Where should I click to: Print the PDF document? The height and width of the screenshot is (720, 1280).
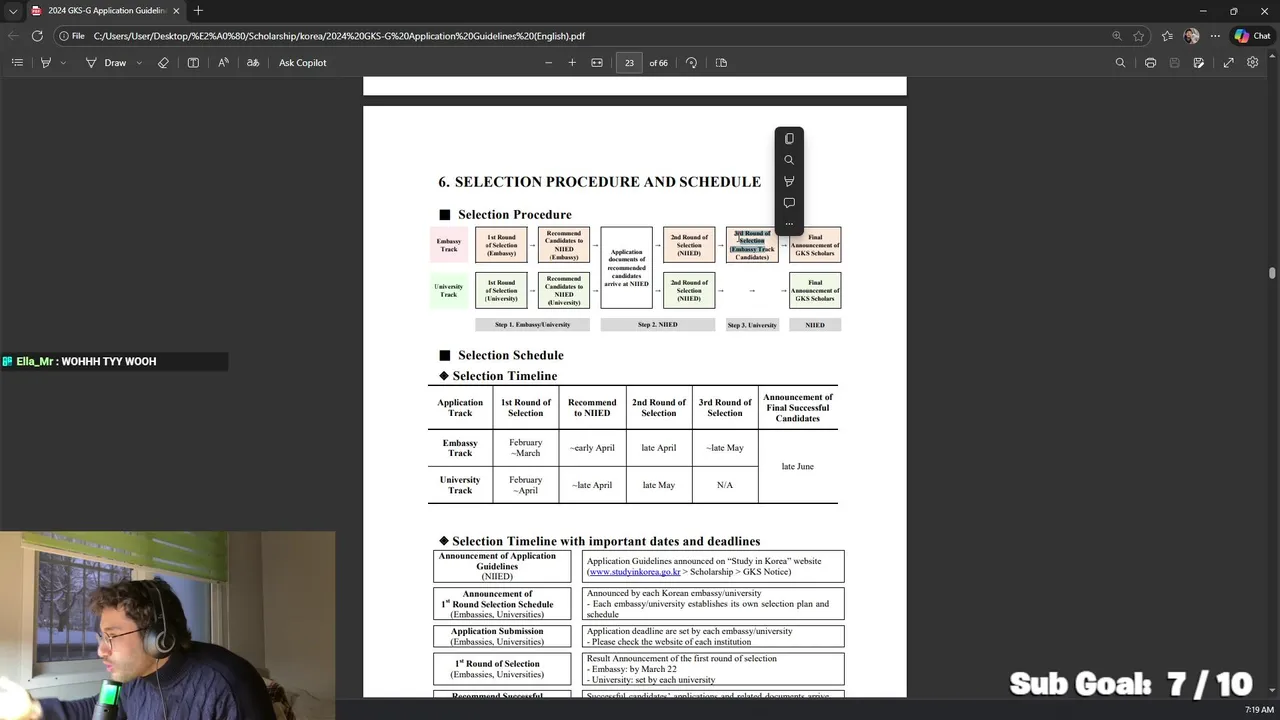(1150, 62)
